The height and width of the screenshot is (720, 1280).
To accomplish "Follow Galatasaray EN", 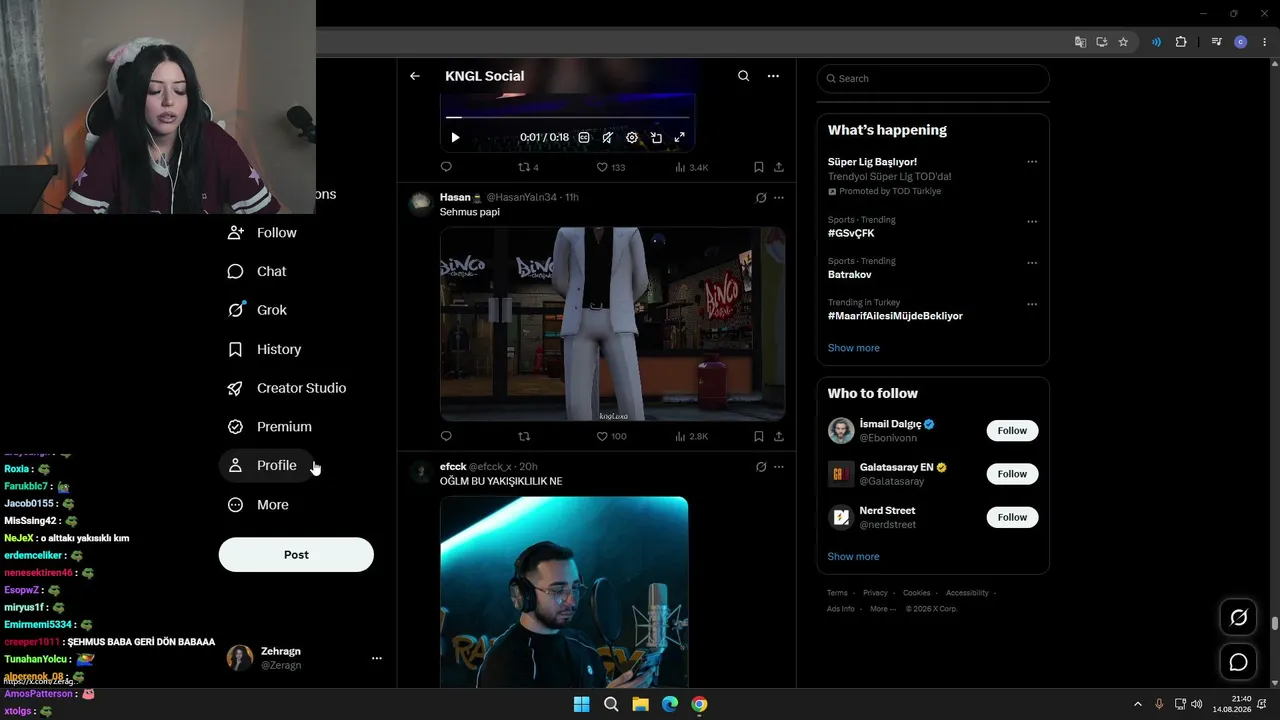I will pos(1012,474).
